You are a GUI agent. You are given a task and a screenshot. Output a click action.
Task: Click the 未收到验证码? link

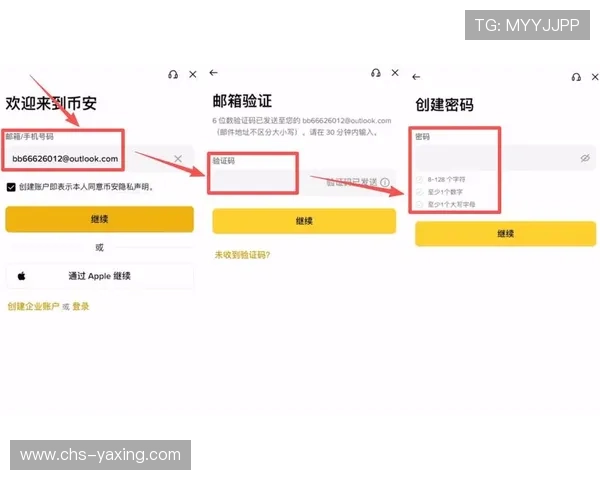[242, 255]
